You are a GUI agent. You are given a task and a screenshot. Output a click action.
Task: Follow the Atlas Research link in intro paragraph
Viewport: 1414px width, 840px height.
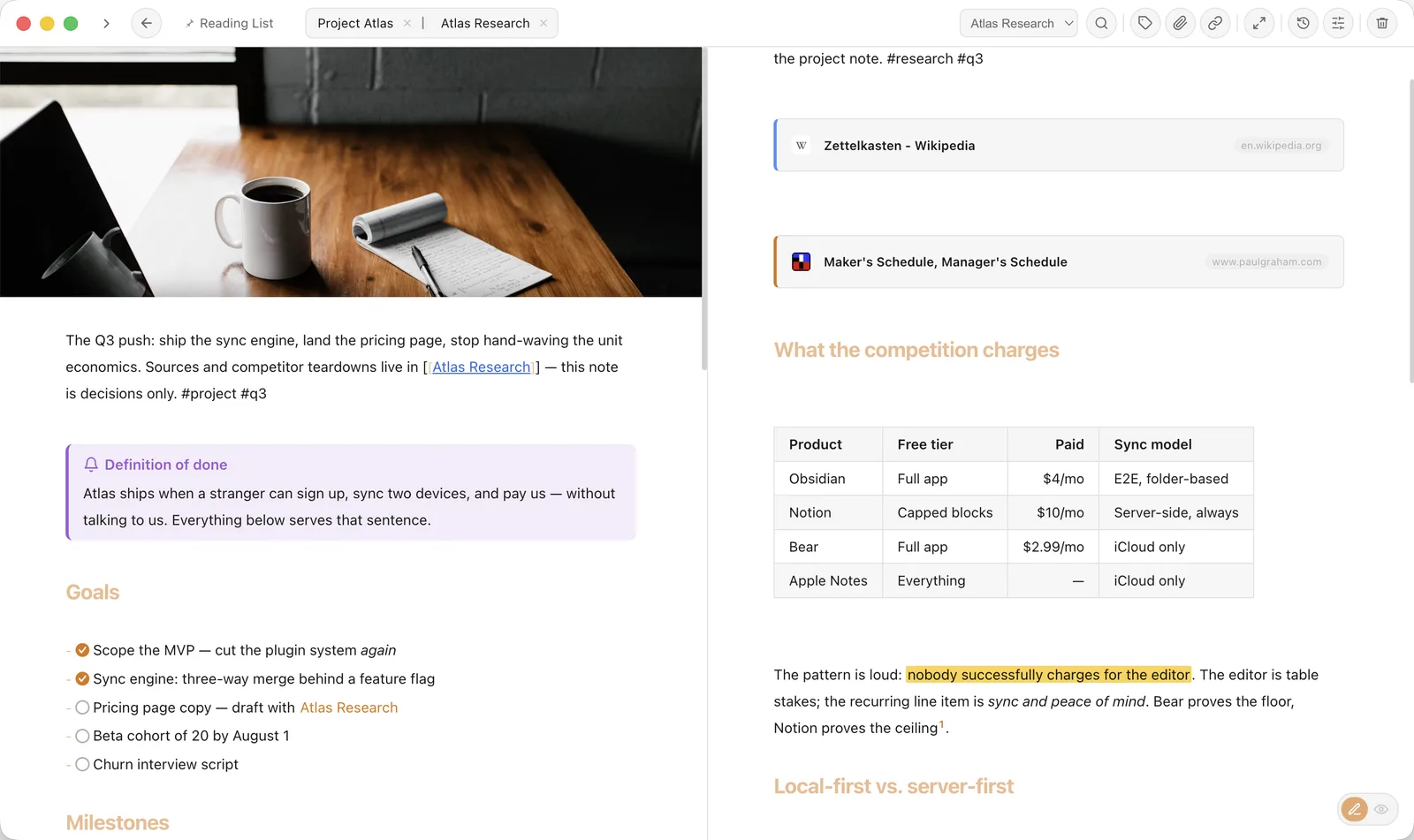tap(482, 367)
